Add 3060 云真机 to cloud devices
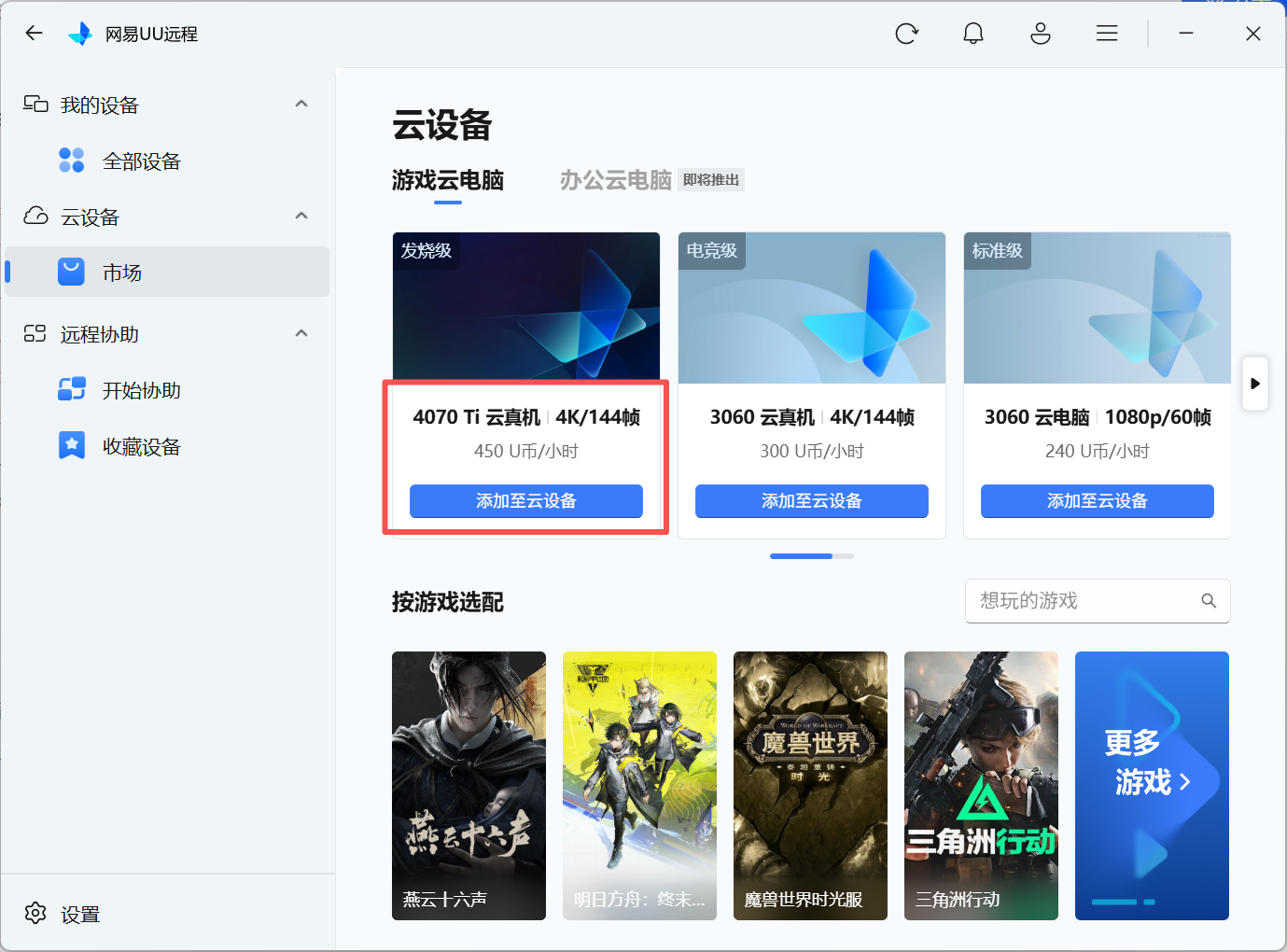Screen dimensions: 1287x952 click(812, 501)
